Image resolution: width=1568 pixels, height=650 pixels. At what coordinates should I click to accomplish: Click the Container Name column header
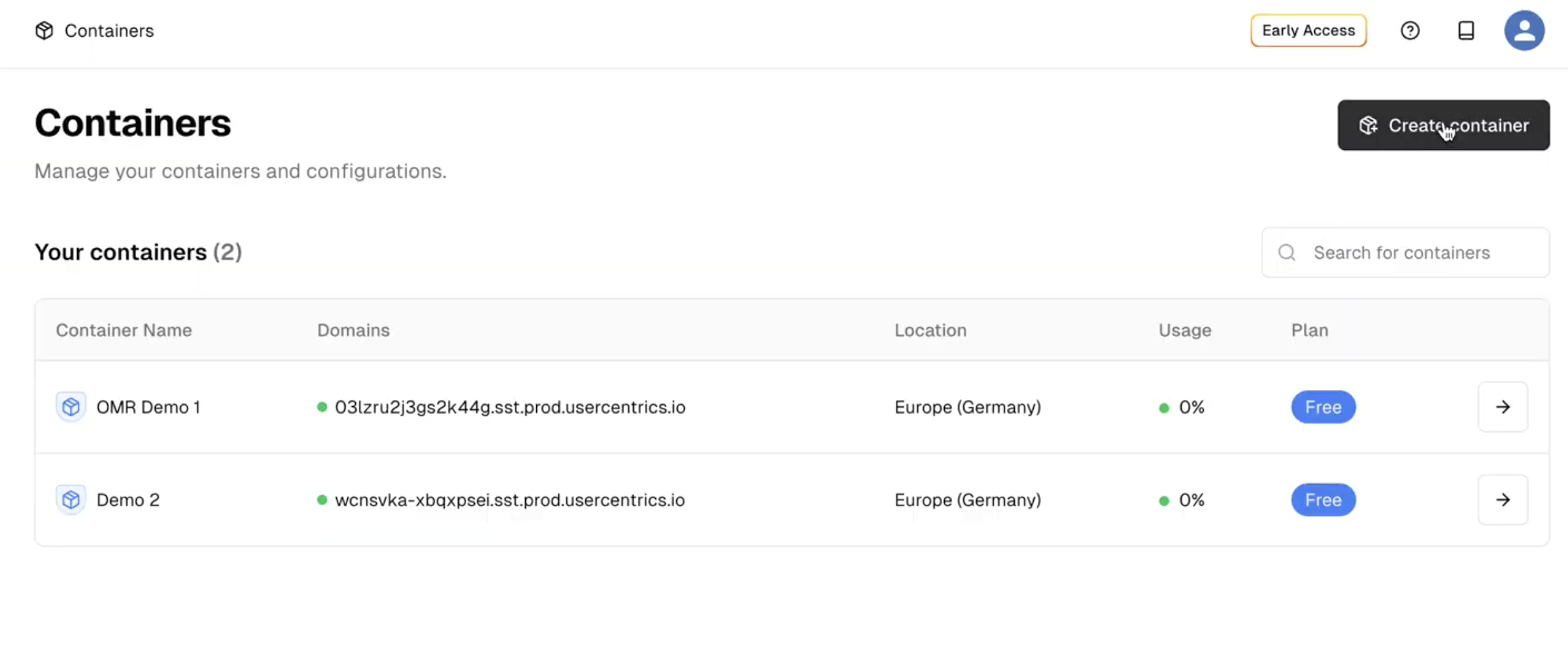[x=124, y=330]
